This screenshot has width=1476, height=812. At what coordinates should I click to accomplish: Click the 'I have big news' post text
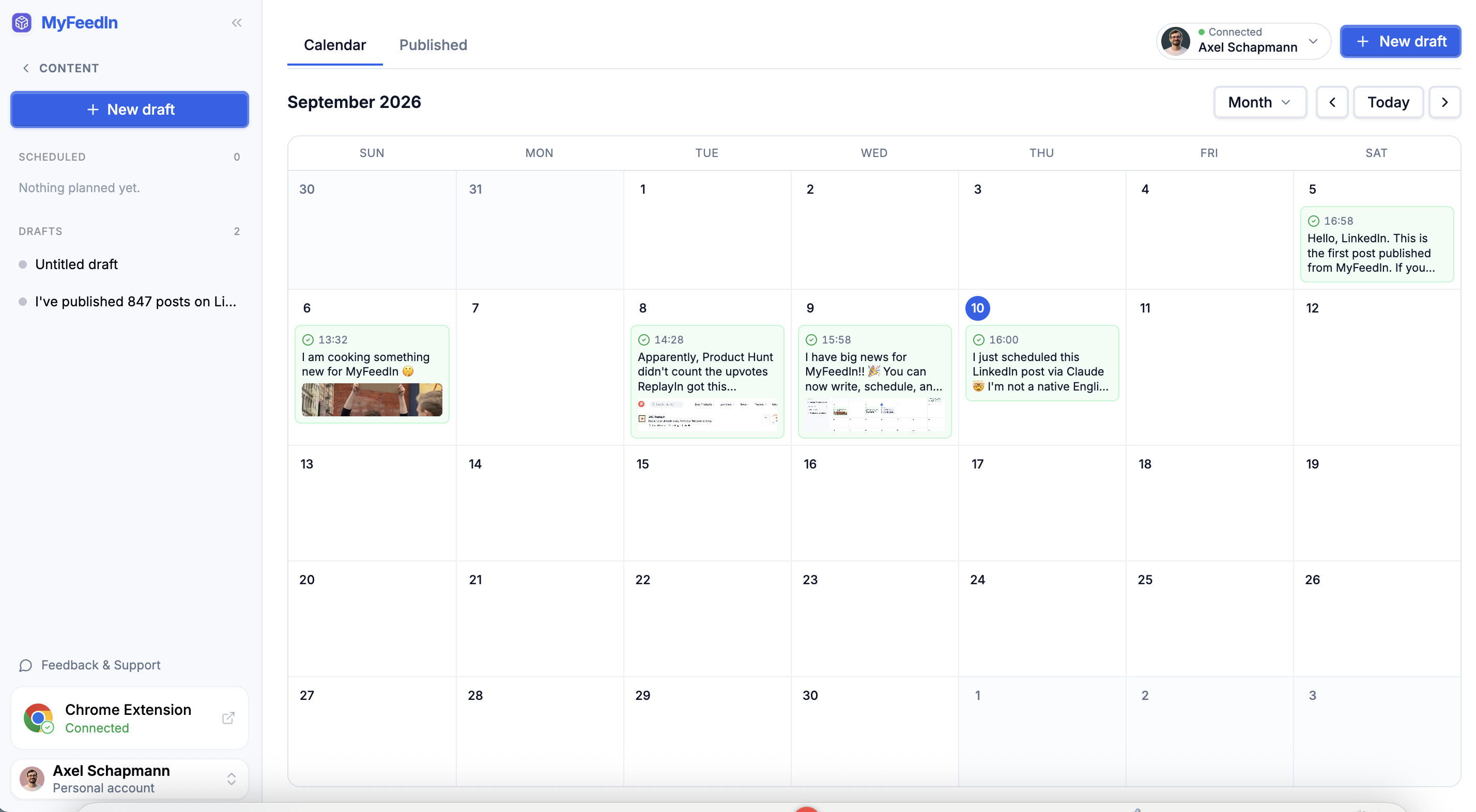(873, 371)
